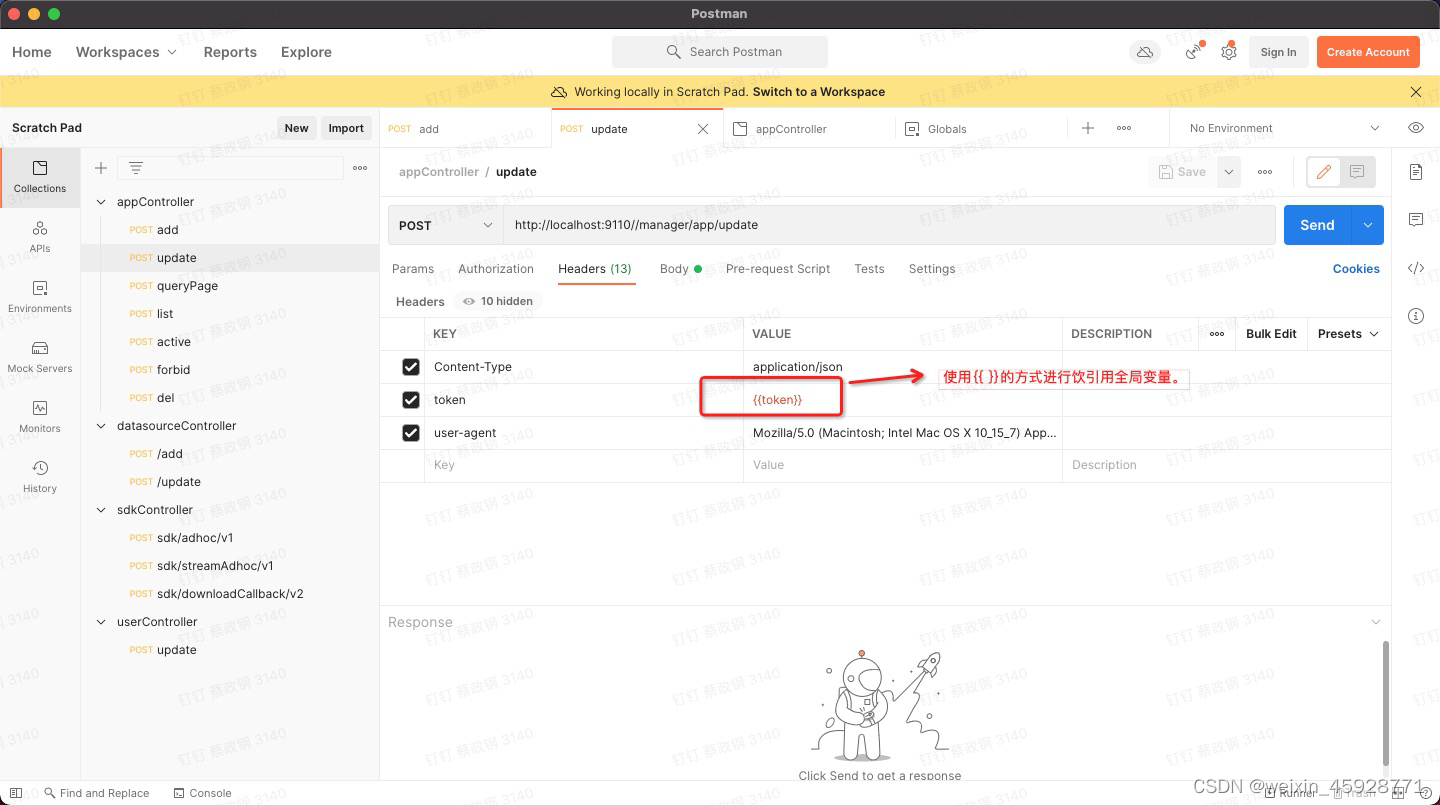Click the Sign In button
The width and height of the screenshot is (1440, 805).
pyautogui.click(x=1278, y=52)
